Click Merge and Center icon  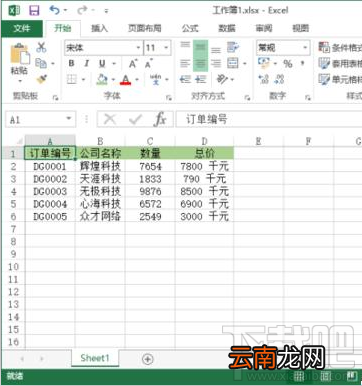pyautogui.click(x=232, y=63)
